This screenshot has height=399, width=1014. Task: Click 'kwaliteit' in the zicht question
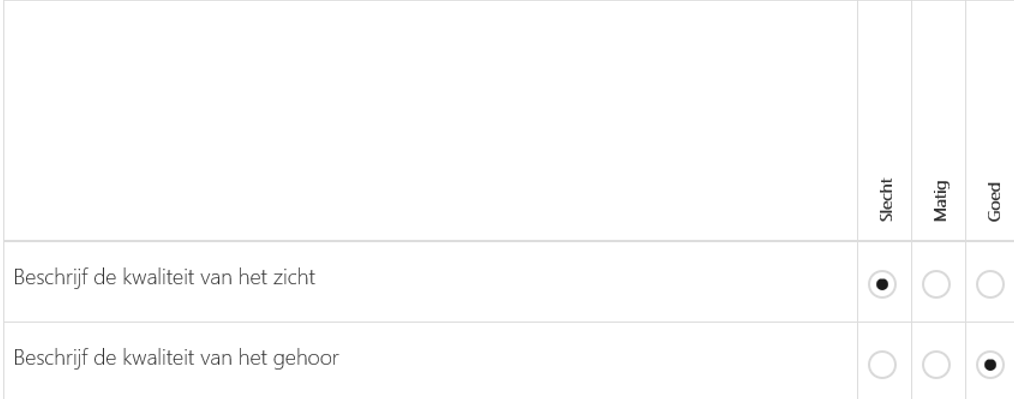point(158,277)
